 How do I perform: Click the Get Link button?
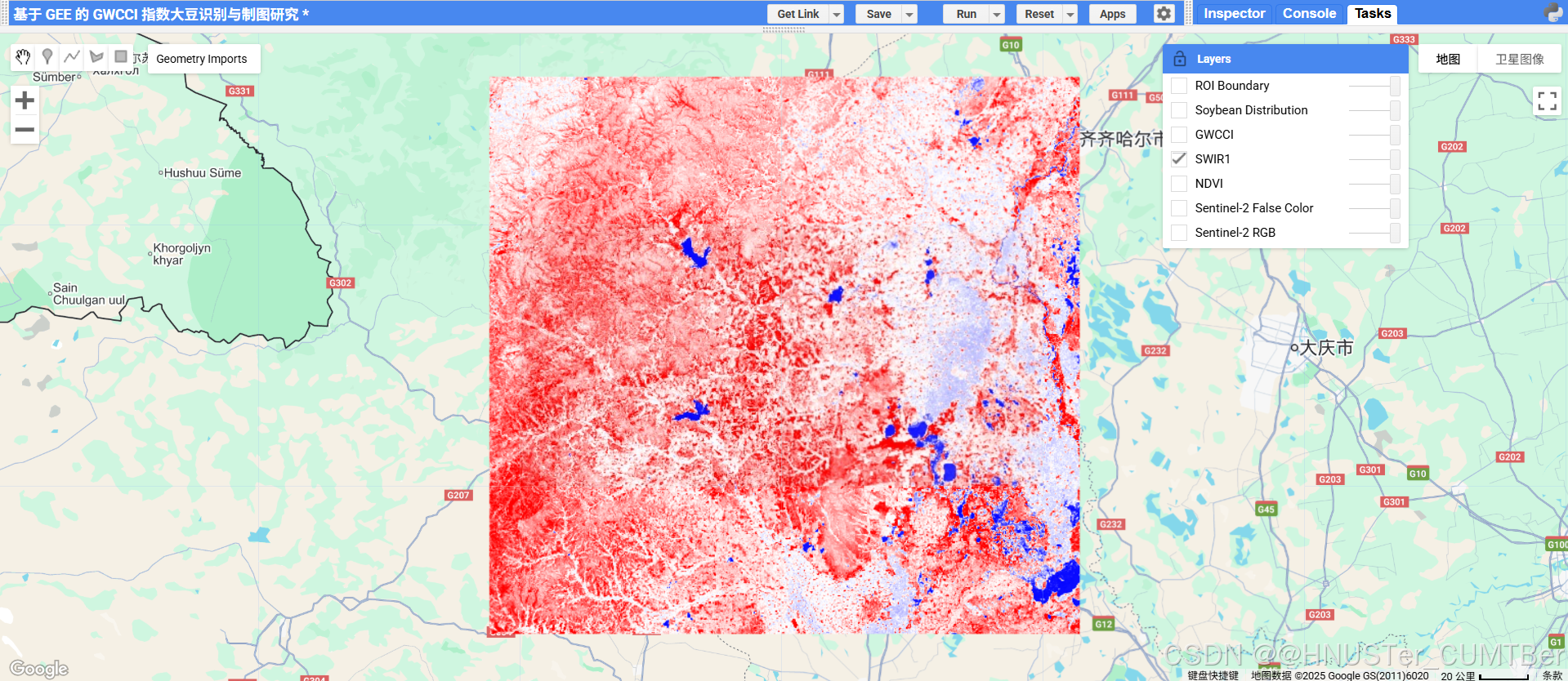tap(797, 14)
